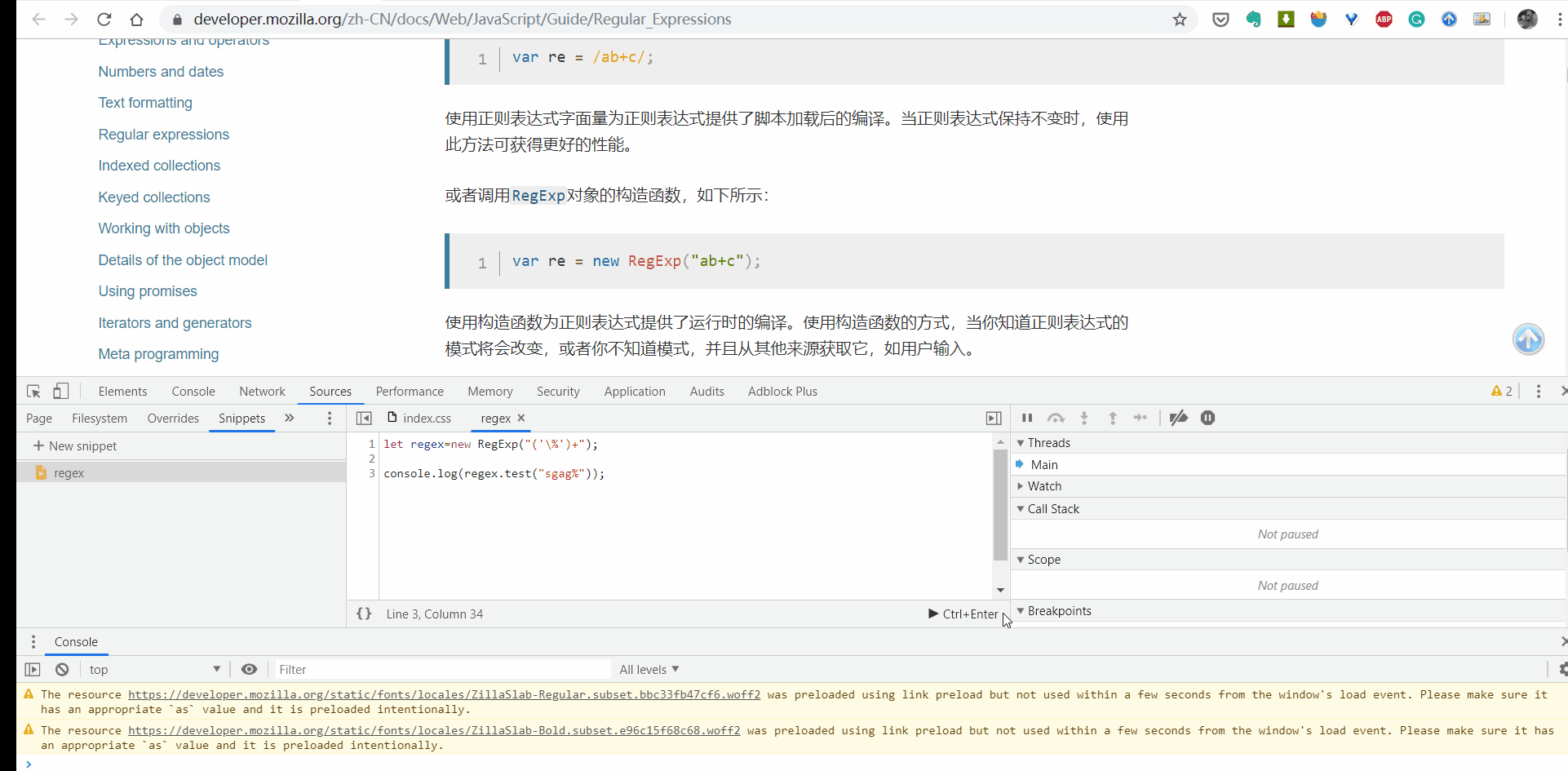The width and height of the screenshot is (1568, 771).
Task: Click the New snippet button
Action: [x=75, y=446]
